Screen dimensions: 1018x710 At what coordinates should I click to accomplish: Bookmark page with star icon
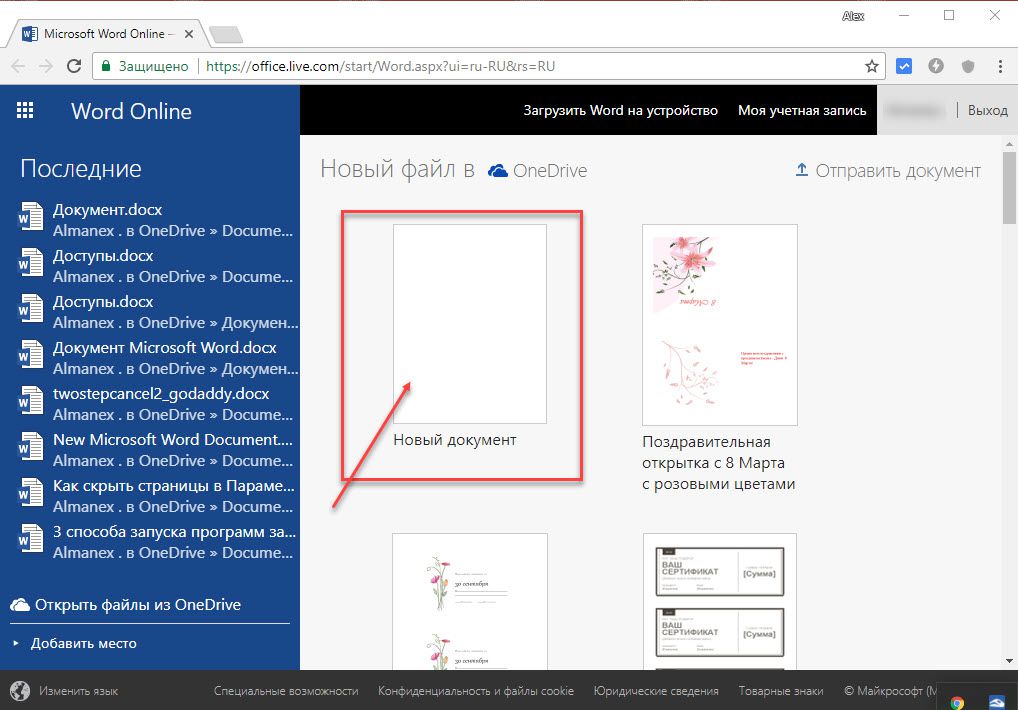tap(871, 66)
